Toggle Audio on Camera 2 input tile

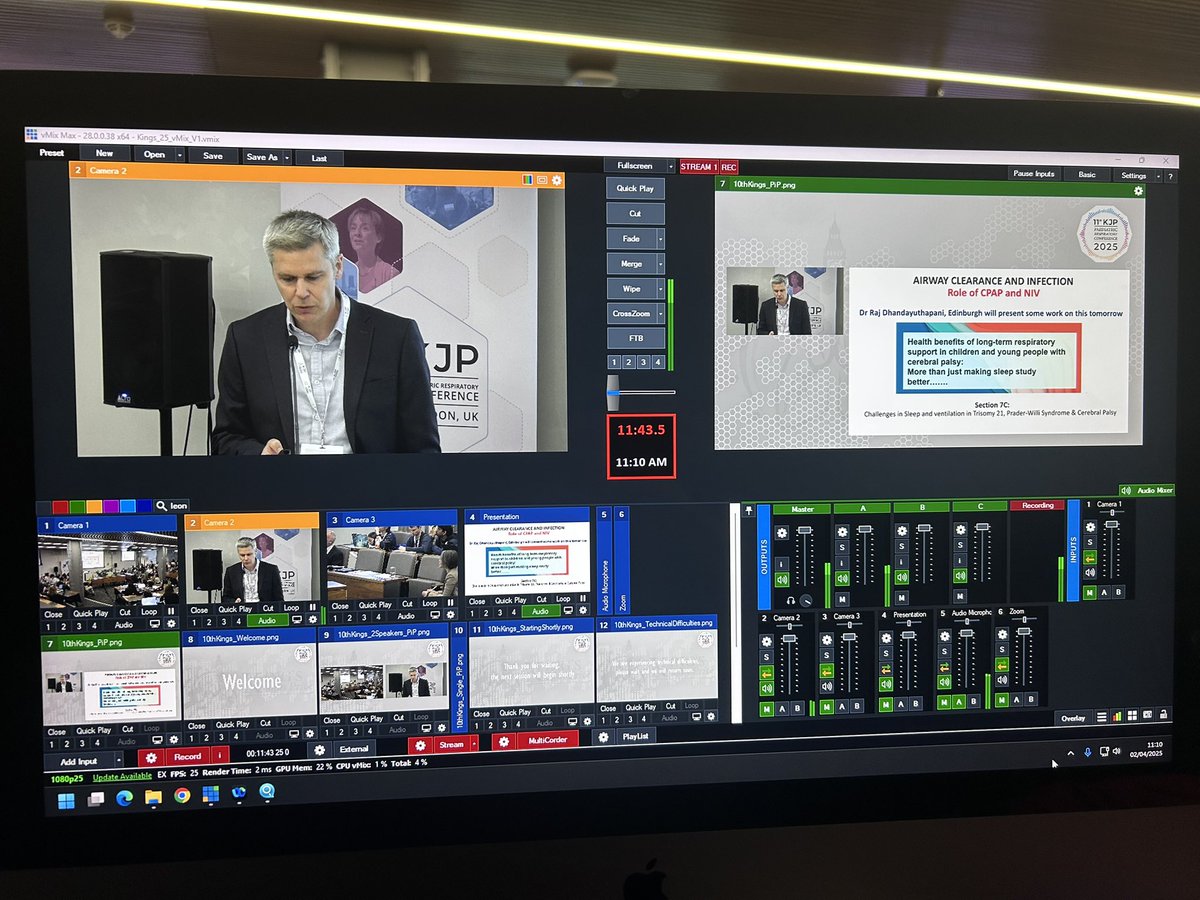click(267, 620)
